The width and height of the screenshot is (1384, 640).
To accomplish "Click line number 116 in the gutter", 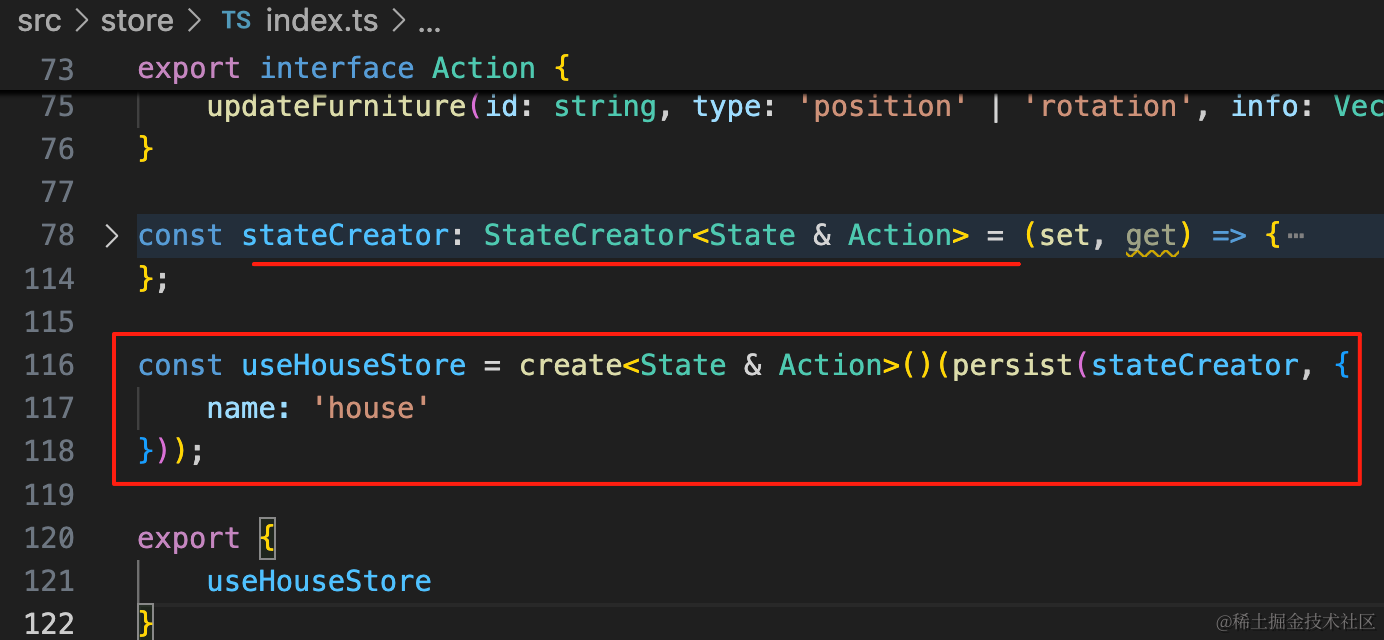I will click(48, 365).
